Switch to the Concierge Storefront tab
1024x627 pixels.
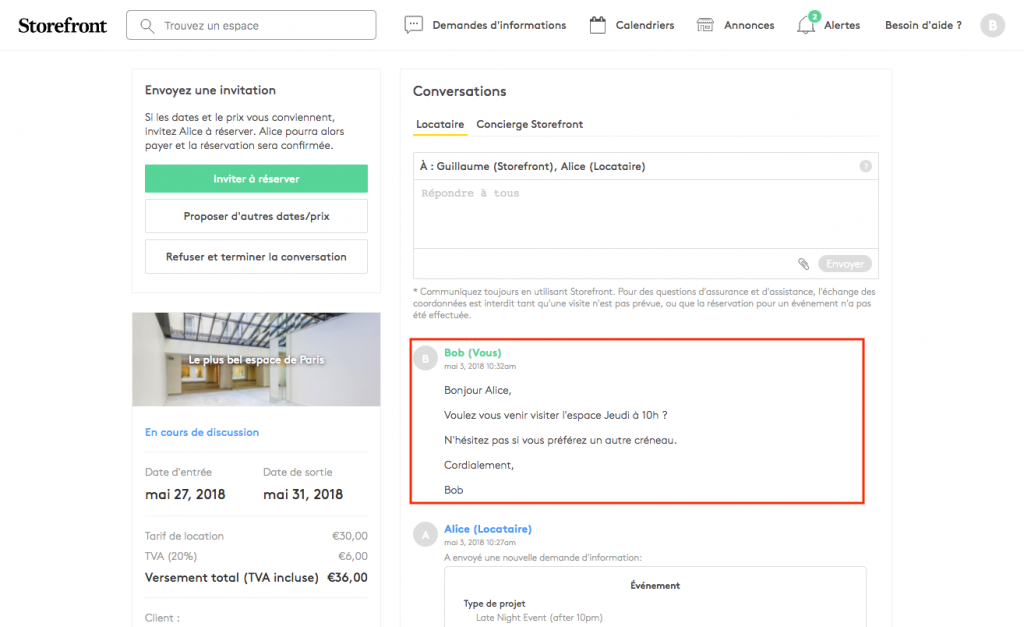click(529, 124)
